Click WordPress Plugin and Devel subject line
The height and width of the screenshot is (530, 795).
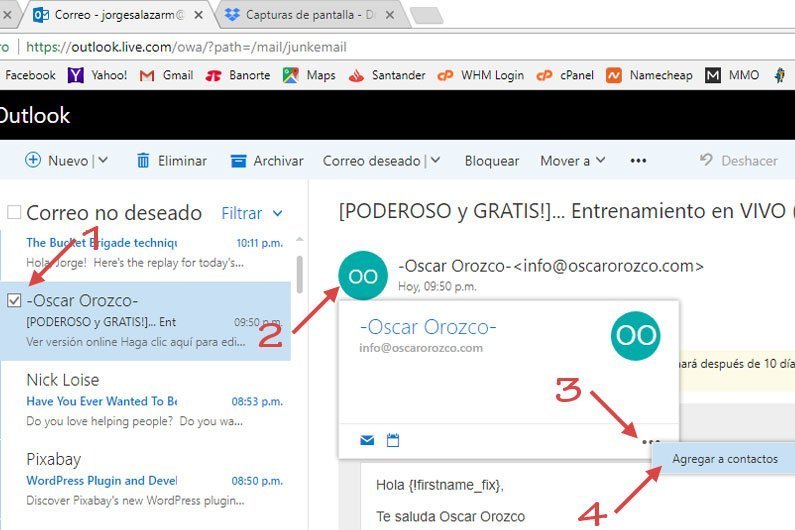(x=101, y=480)
